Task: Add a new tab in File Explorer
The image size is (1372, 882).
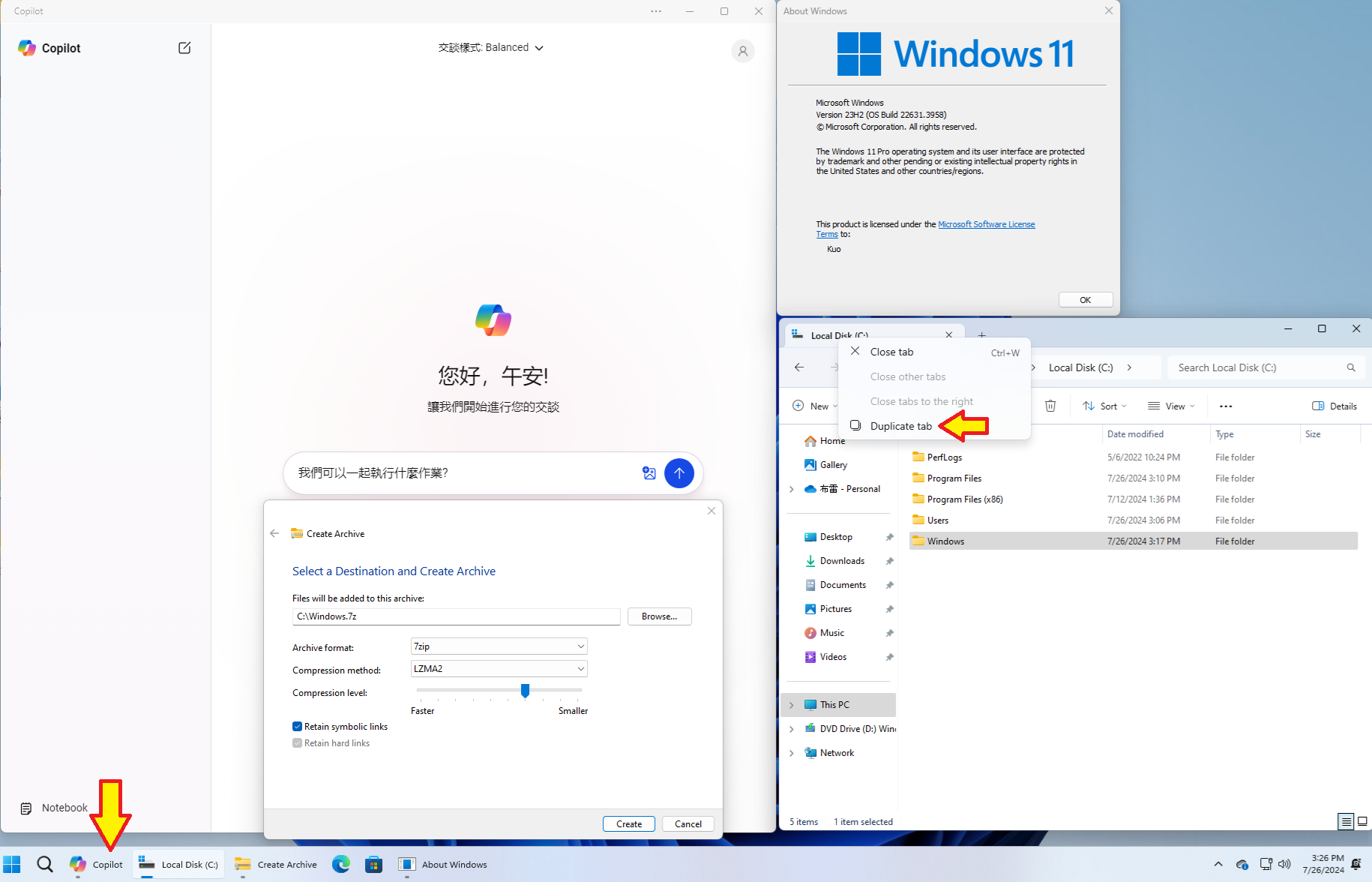Action: click(x=982, y=334)
